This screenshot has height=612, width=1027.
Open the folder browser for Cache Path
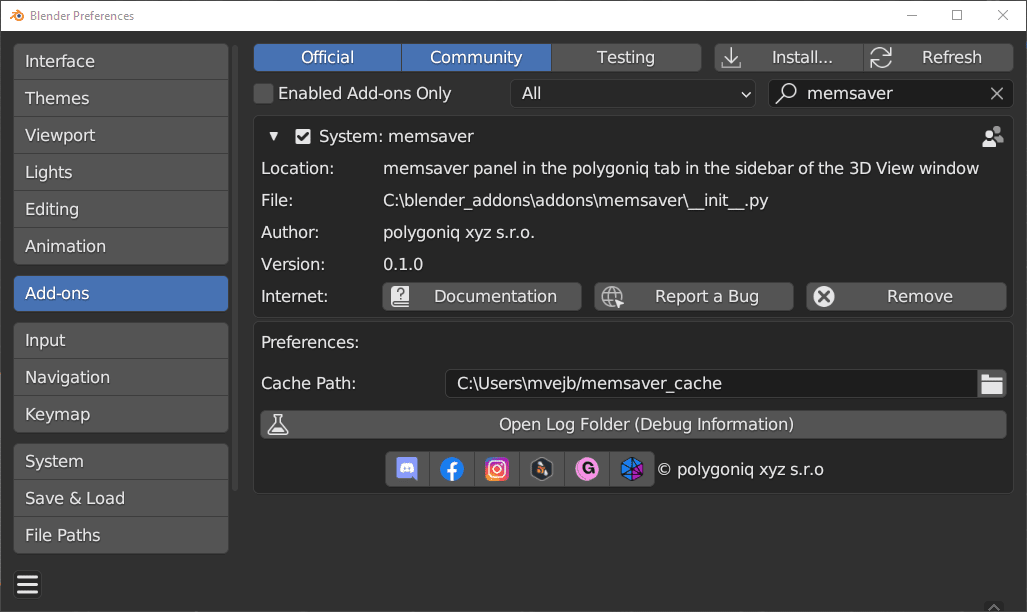tap(992, 383)
